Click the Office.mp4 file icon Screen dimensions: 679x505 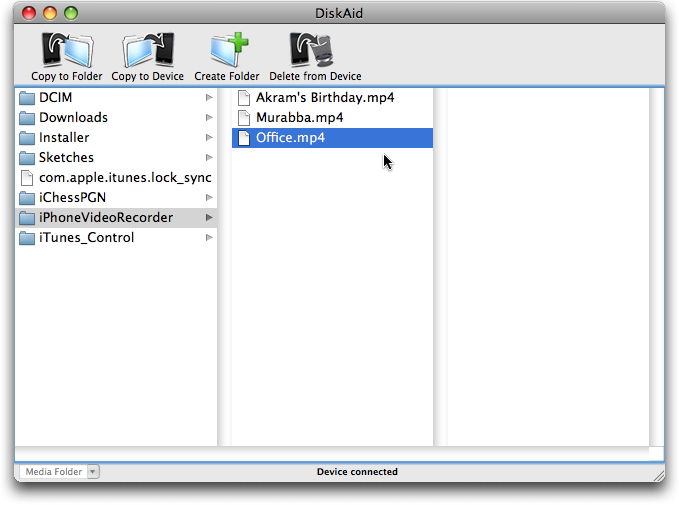click(x=244, y=138)
